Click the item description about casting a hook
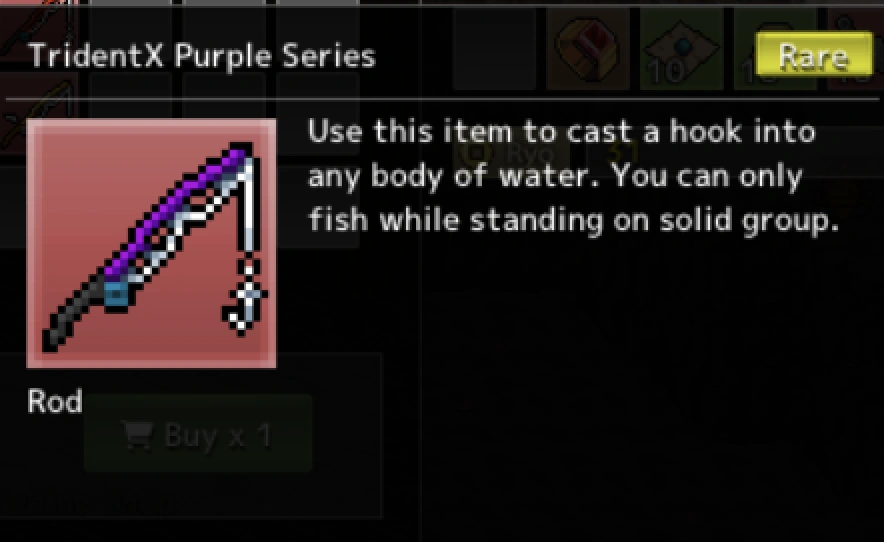This screenshot has width=884, height=542. pyautogui.click(x=573, y=175)
